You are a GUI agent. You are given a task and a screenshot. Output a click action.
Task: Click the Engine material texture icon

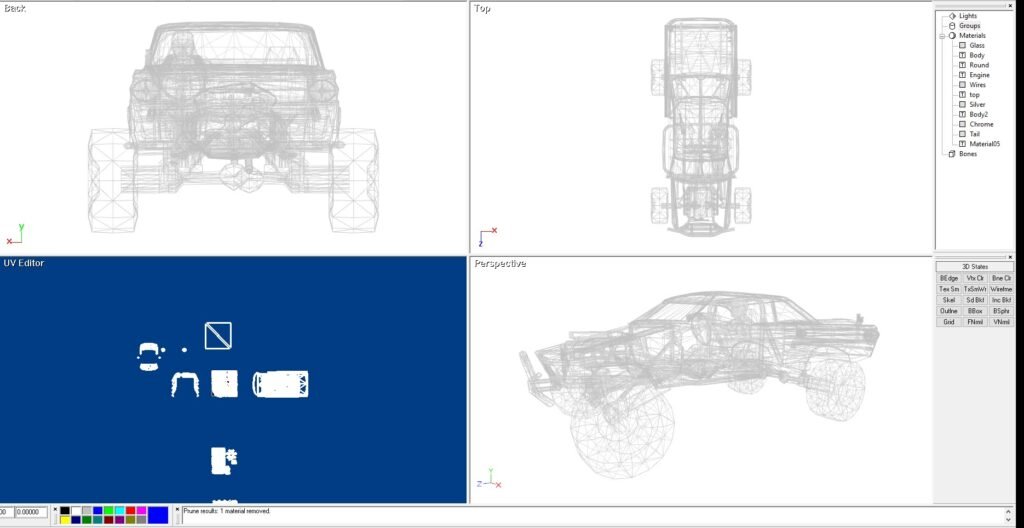point(962,75)
